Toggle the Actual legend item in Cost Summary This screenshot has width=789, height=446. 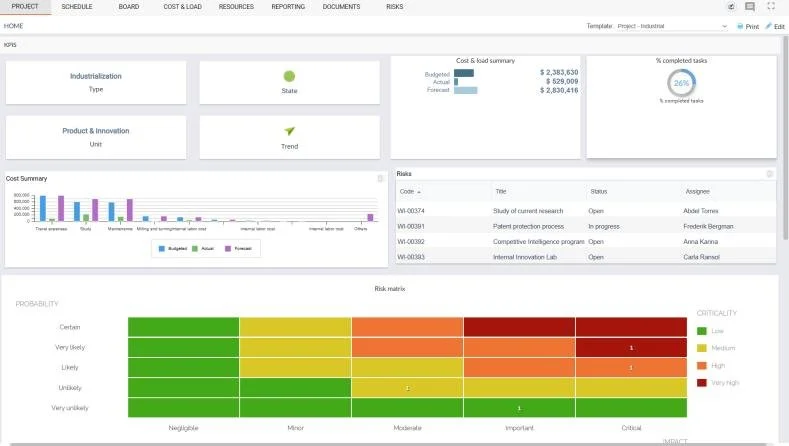[203, 249]
